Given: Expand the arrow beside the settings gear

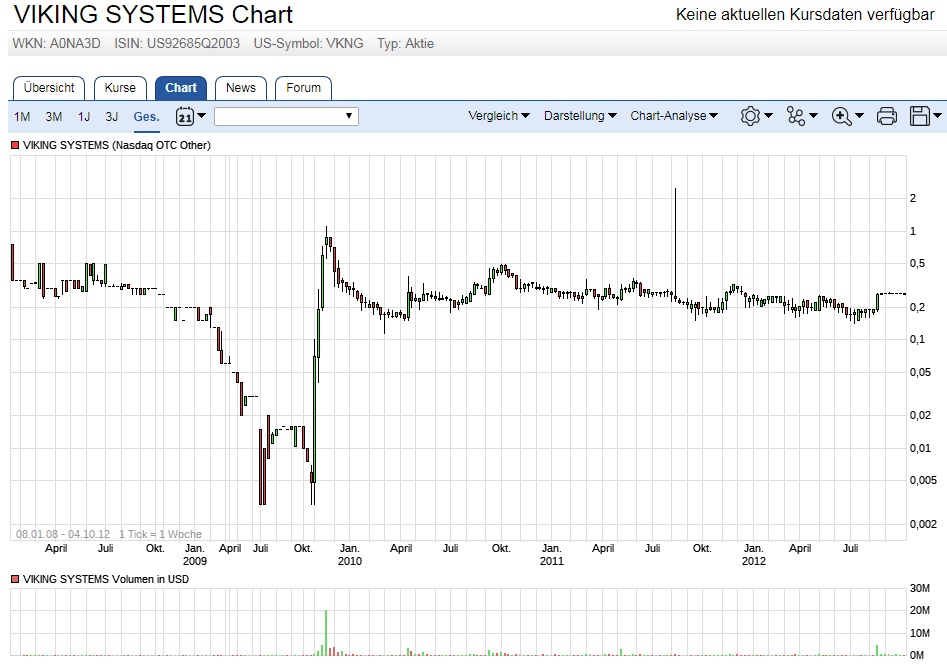Looking at the screenshot, I should tap(768, 115).
